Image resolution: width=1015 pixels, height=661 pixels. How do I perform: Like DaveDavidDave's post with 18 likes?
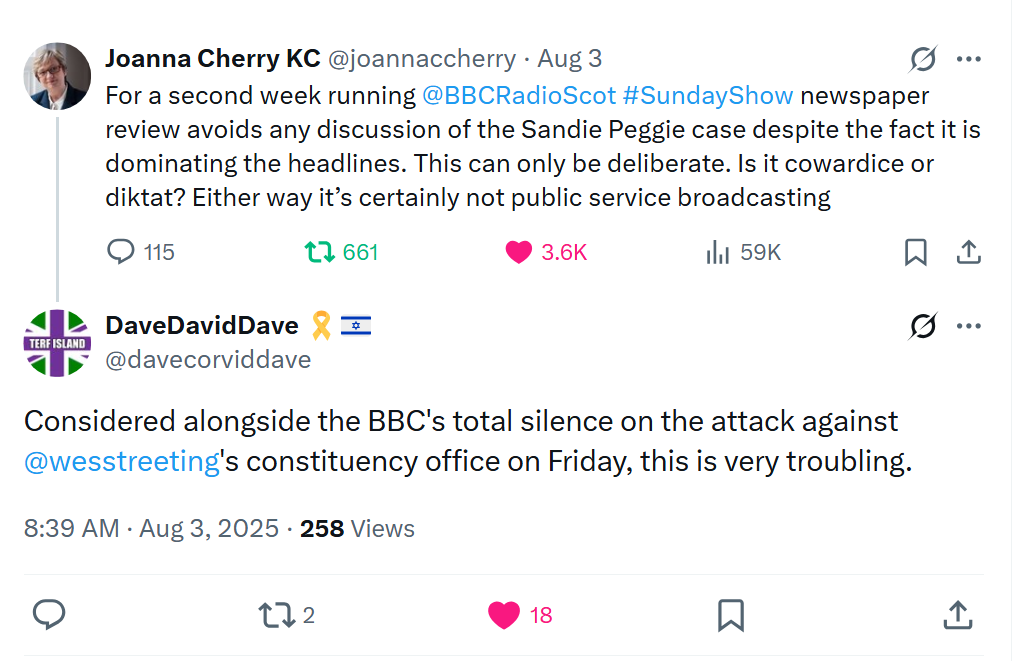click(x=504, y=614)
